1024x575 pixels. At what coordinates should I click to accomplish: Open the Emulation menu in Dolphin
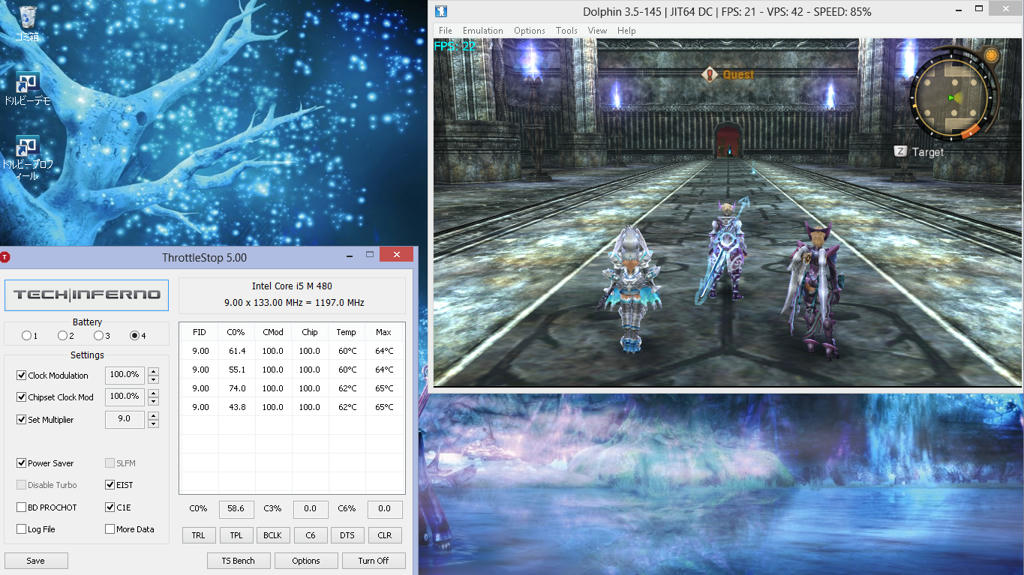pyautogui.click(x=482, y=31)
